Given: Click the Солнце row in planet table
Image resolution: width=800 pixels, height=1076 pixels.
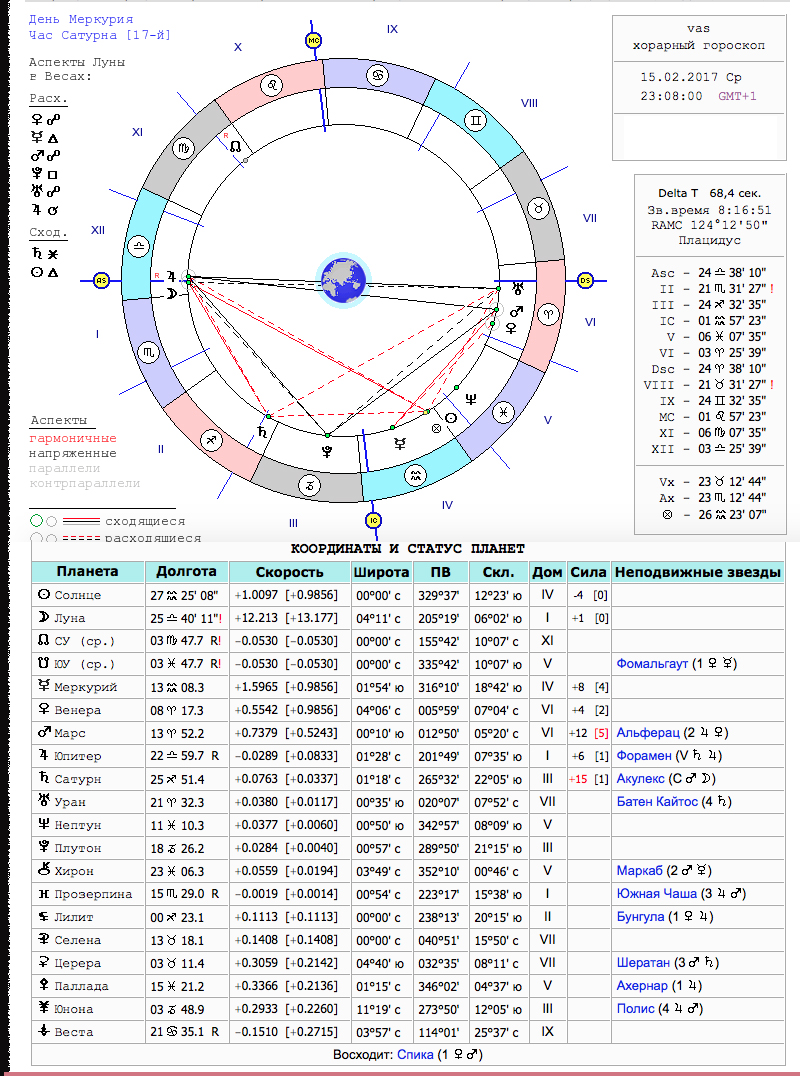Looking at the screenshot, I should coord(408,595).
